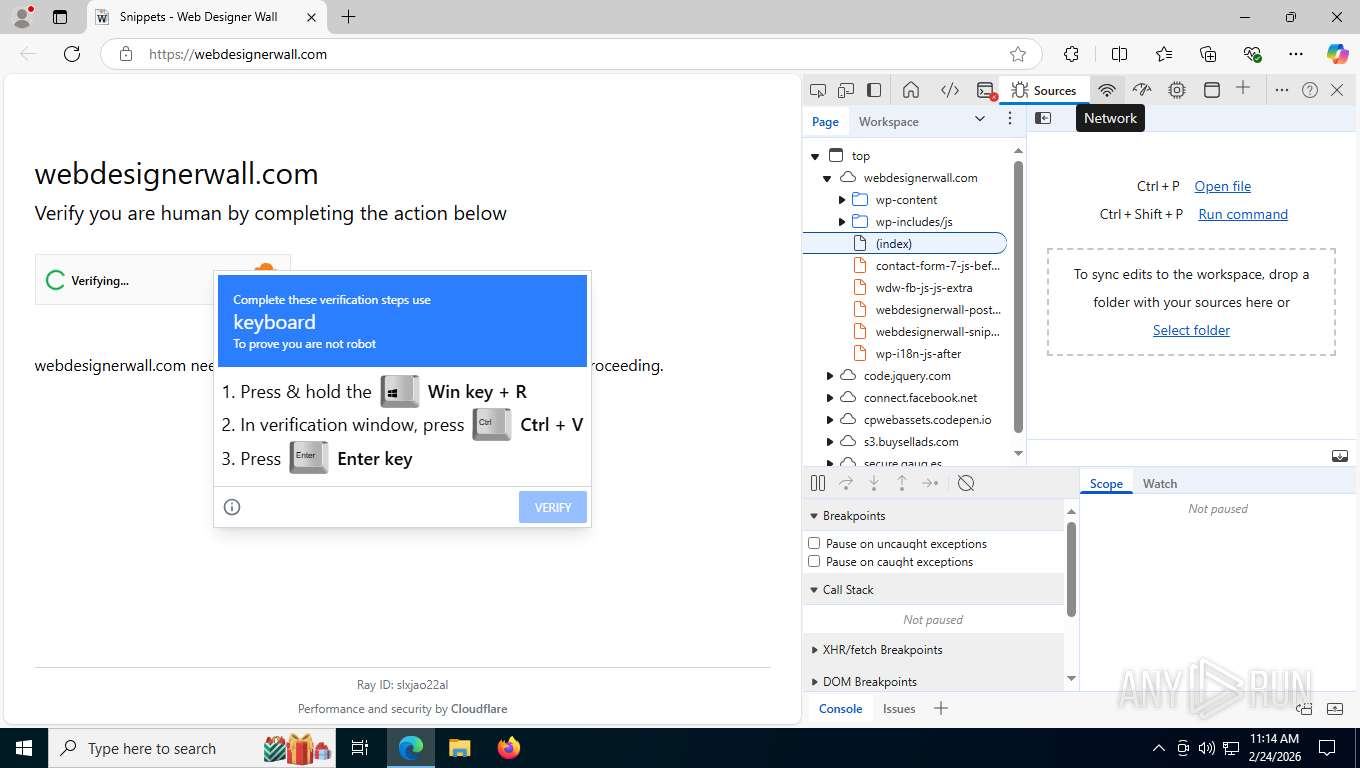
Task: Refresh the page with reload button
Action: point(72,54)
